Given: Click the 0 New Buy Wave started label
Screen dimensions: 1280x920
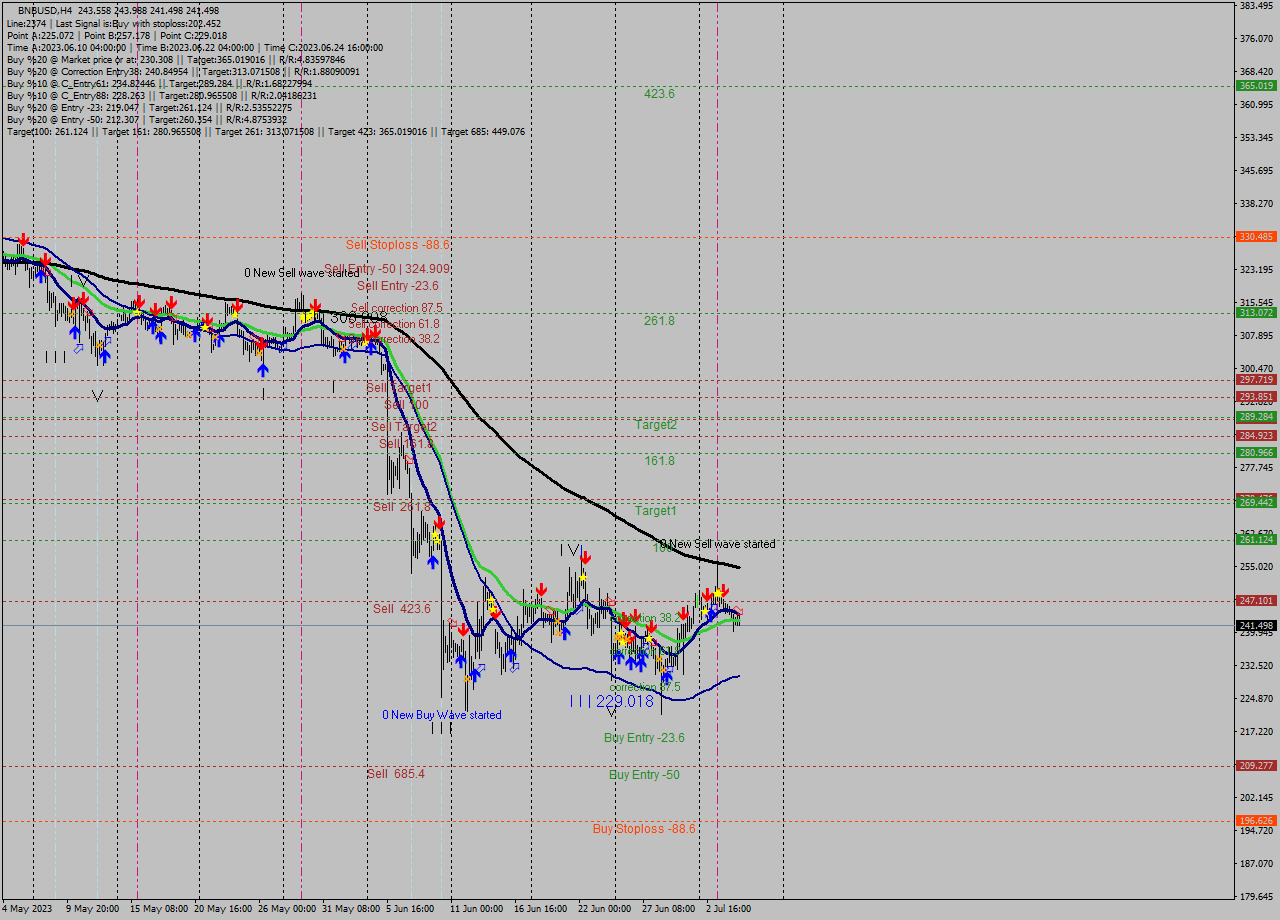Looking at the screenshot, I should coord(442,715).
